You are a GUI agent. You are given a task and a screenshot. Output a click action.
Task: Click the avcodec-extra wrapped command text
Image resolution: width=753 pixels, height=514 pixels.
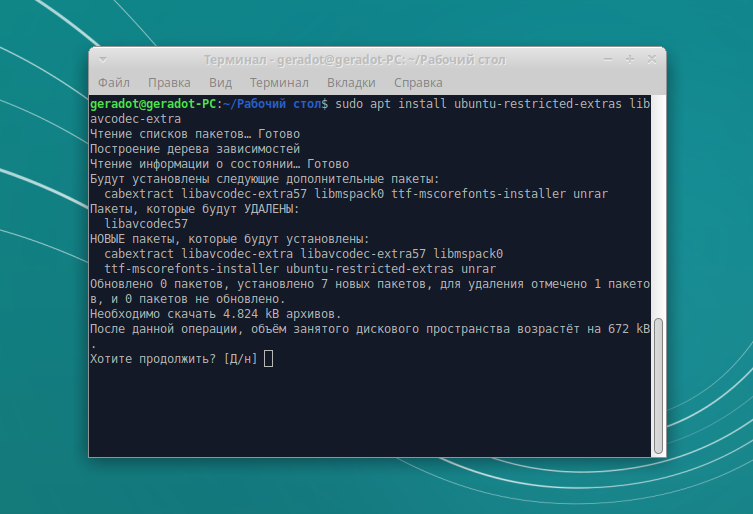click(x=135, y=119)
